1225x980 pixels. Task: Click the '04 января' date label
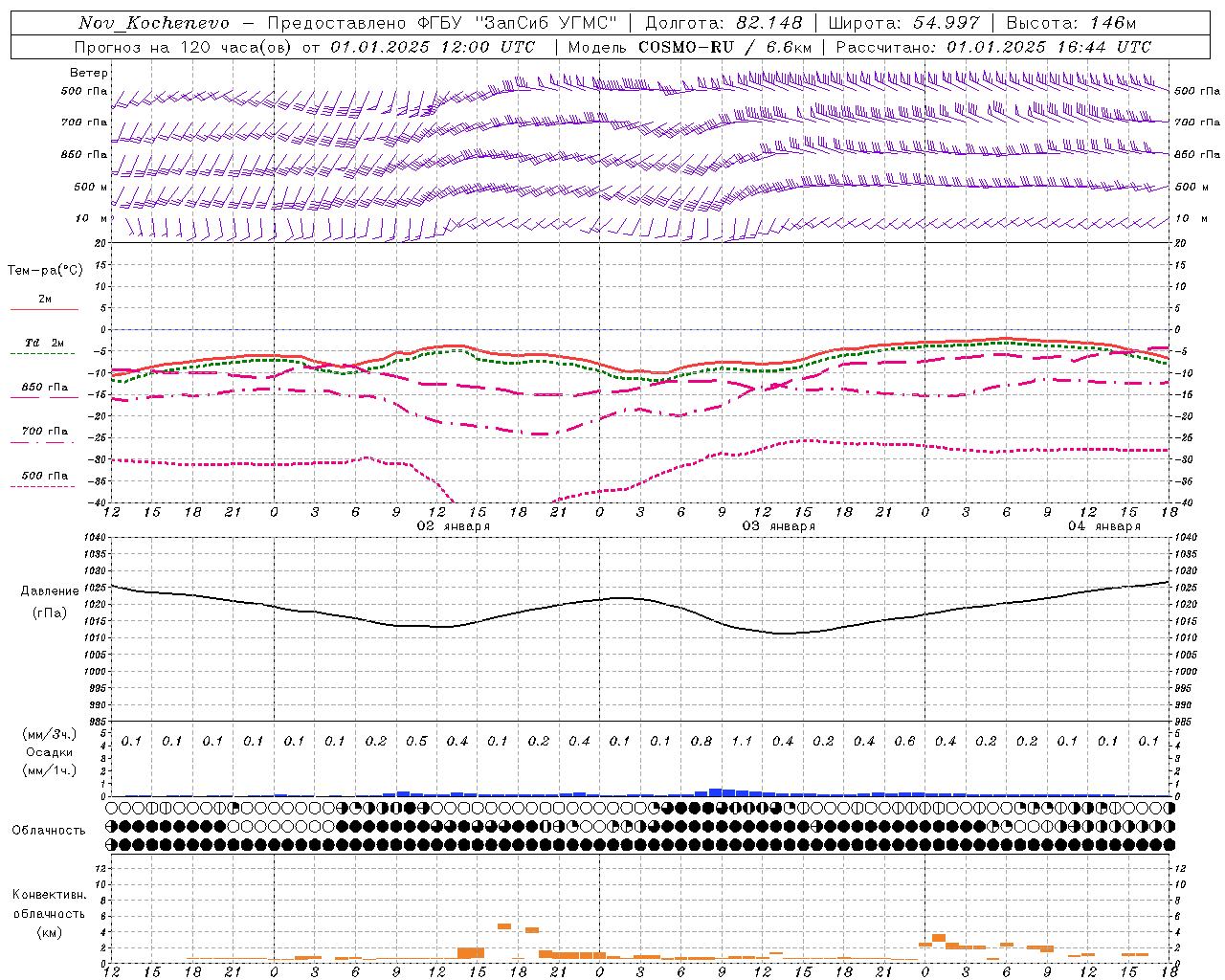pos(1103,526)
